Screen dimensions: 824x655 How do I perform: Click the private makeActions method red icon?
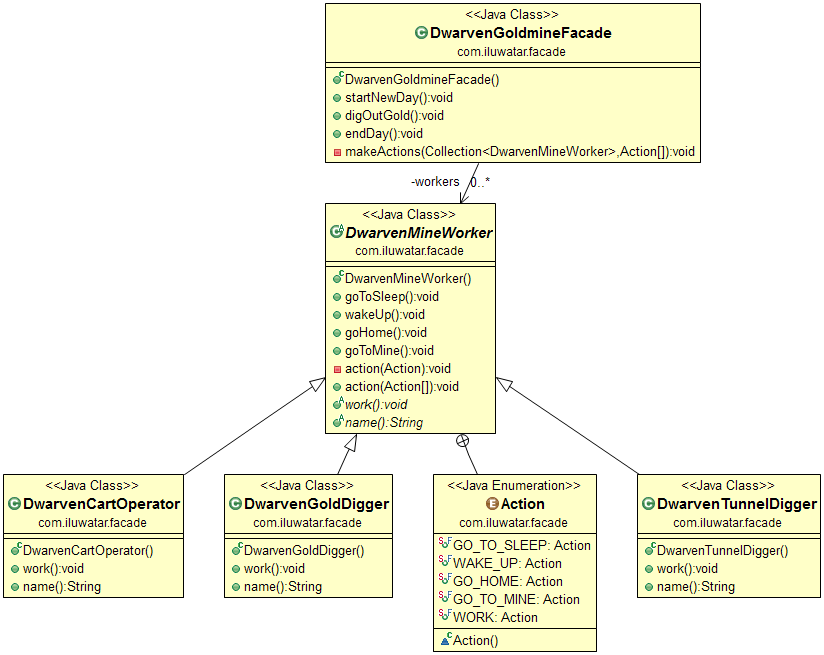pyautogui.click(x=337, y=152)
